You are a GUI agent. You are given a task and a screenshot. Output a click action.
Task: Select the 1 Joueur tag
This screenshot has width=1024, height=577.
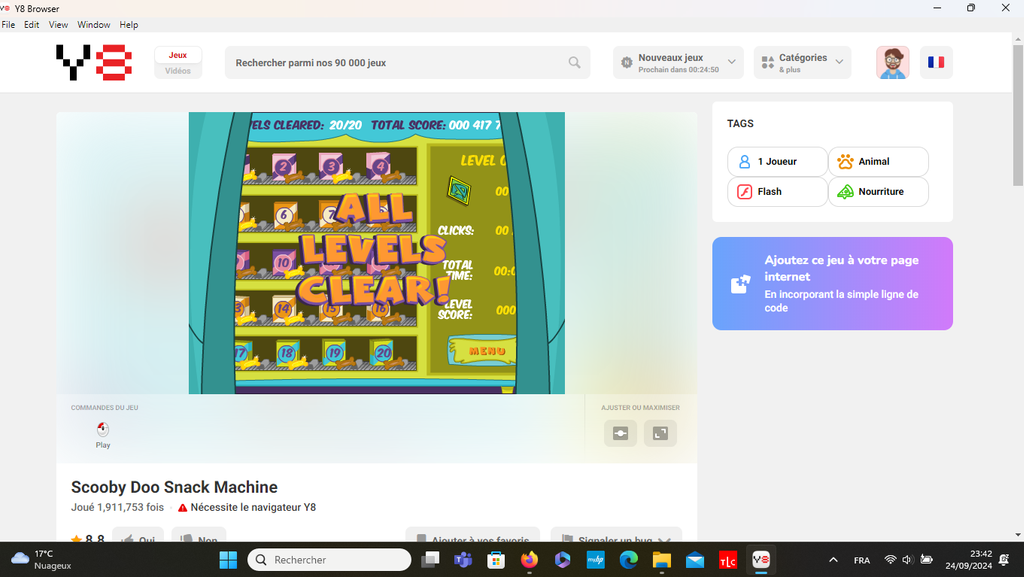(x=777, y=161)
